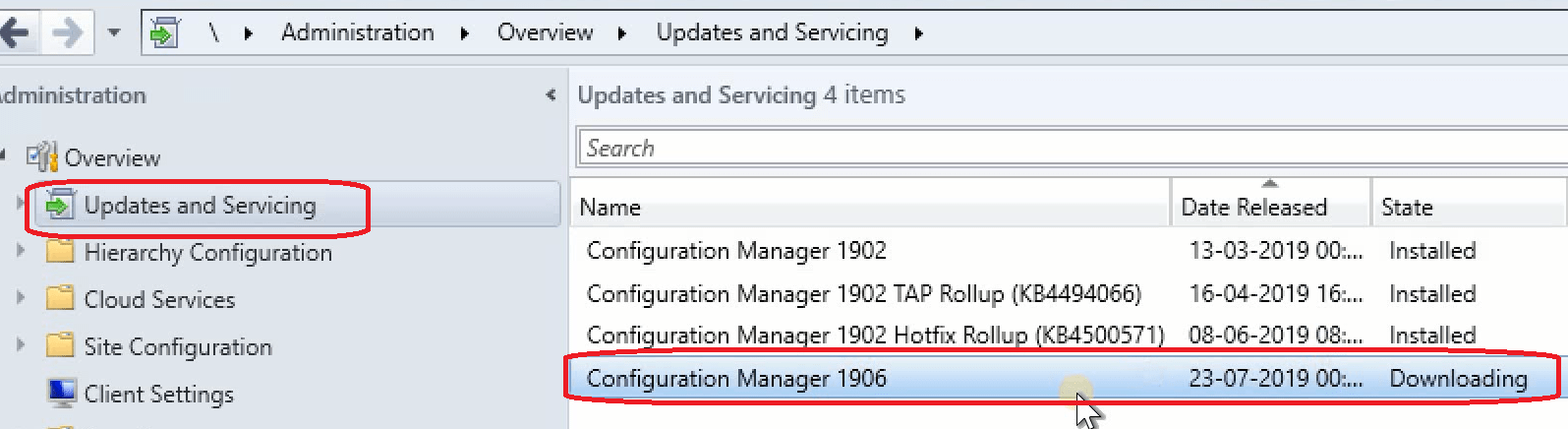This screenshot has width=1568, height=429.
Task: Click the 08-06-2019 release date cell
Action: coord(1276,336)
